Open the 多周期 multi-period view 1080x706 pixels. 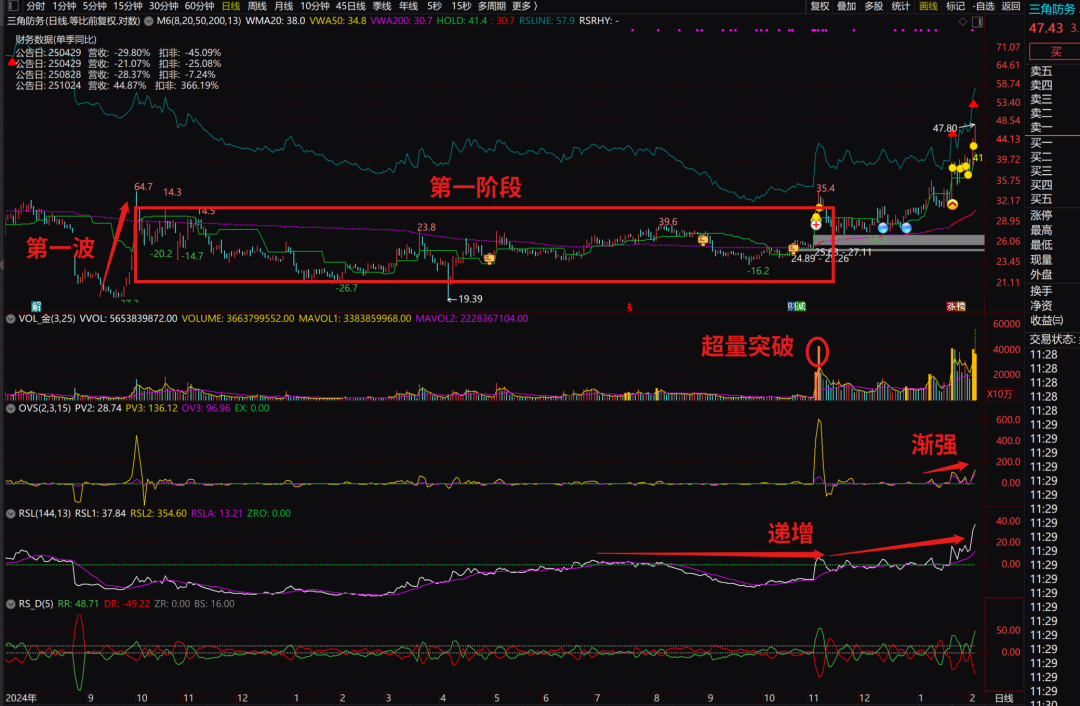coord(492,6)
